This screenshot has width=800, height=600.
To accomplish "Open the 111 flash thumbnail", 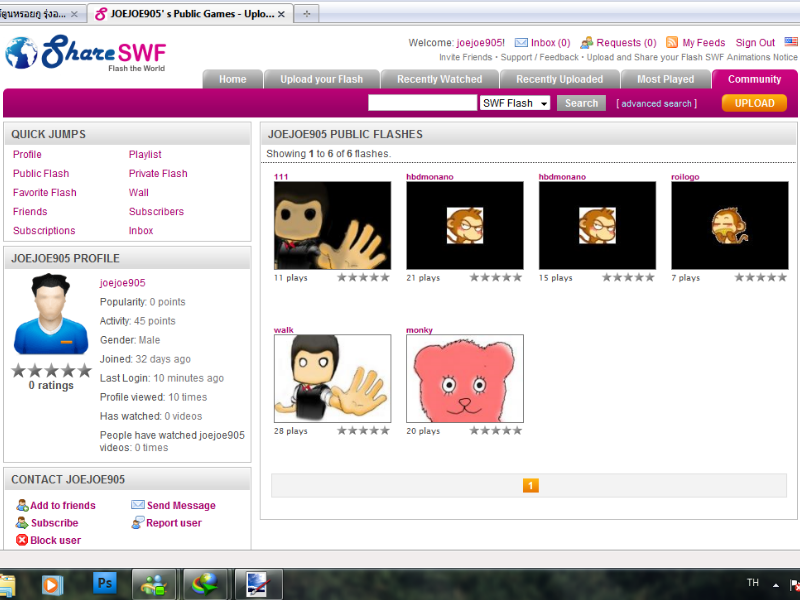I will tap(333, 226).
